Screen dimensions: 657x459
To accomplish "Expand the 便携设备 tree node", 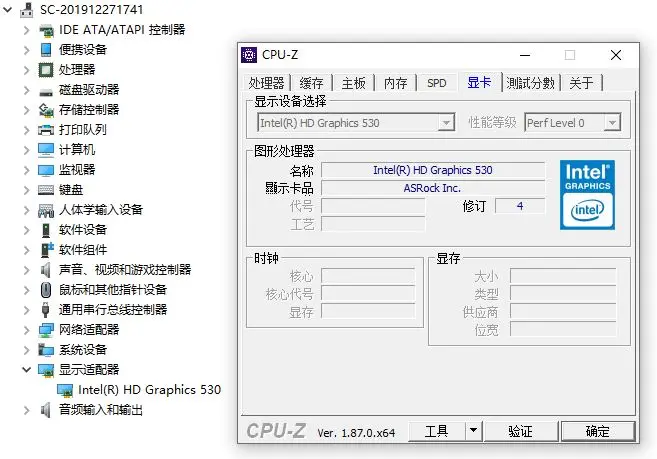I will pos(27,50).
